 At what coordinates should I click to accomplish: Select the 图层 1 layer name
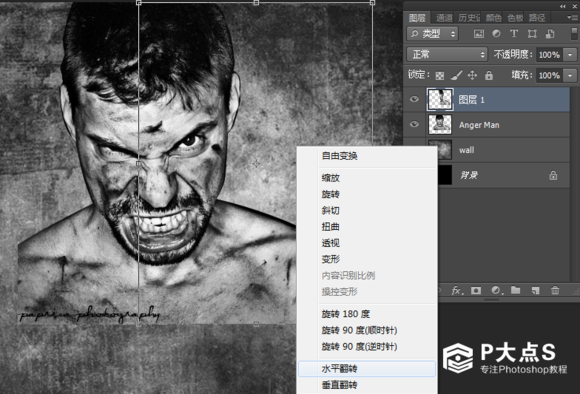(x=471, y=100)
